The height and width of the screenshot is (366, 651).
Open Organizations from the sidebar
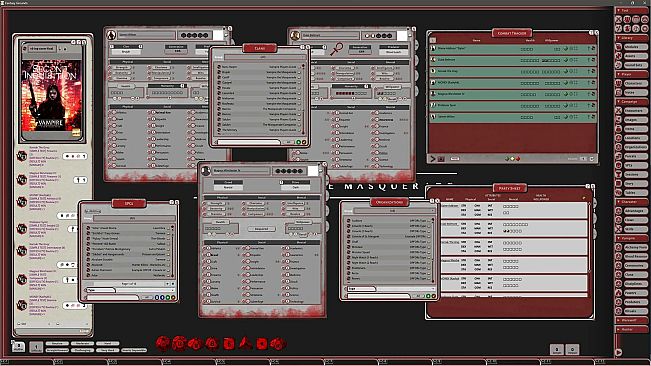pos(636,147)
